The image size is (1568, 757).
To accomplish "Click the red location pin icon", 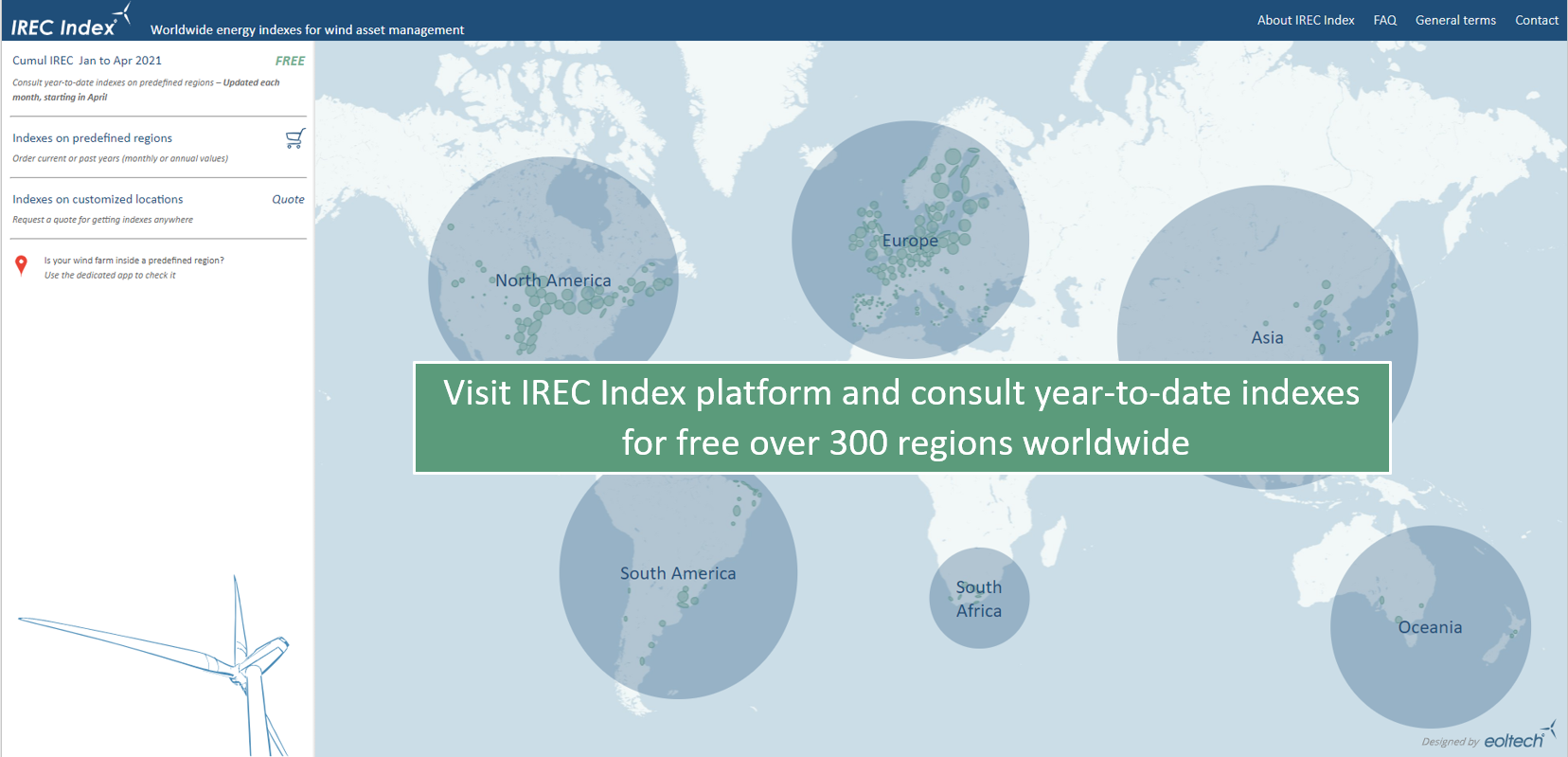I will coord(21,266).
